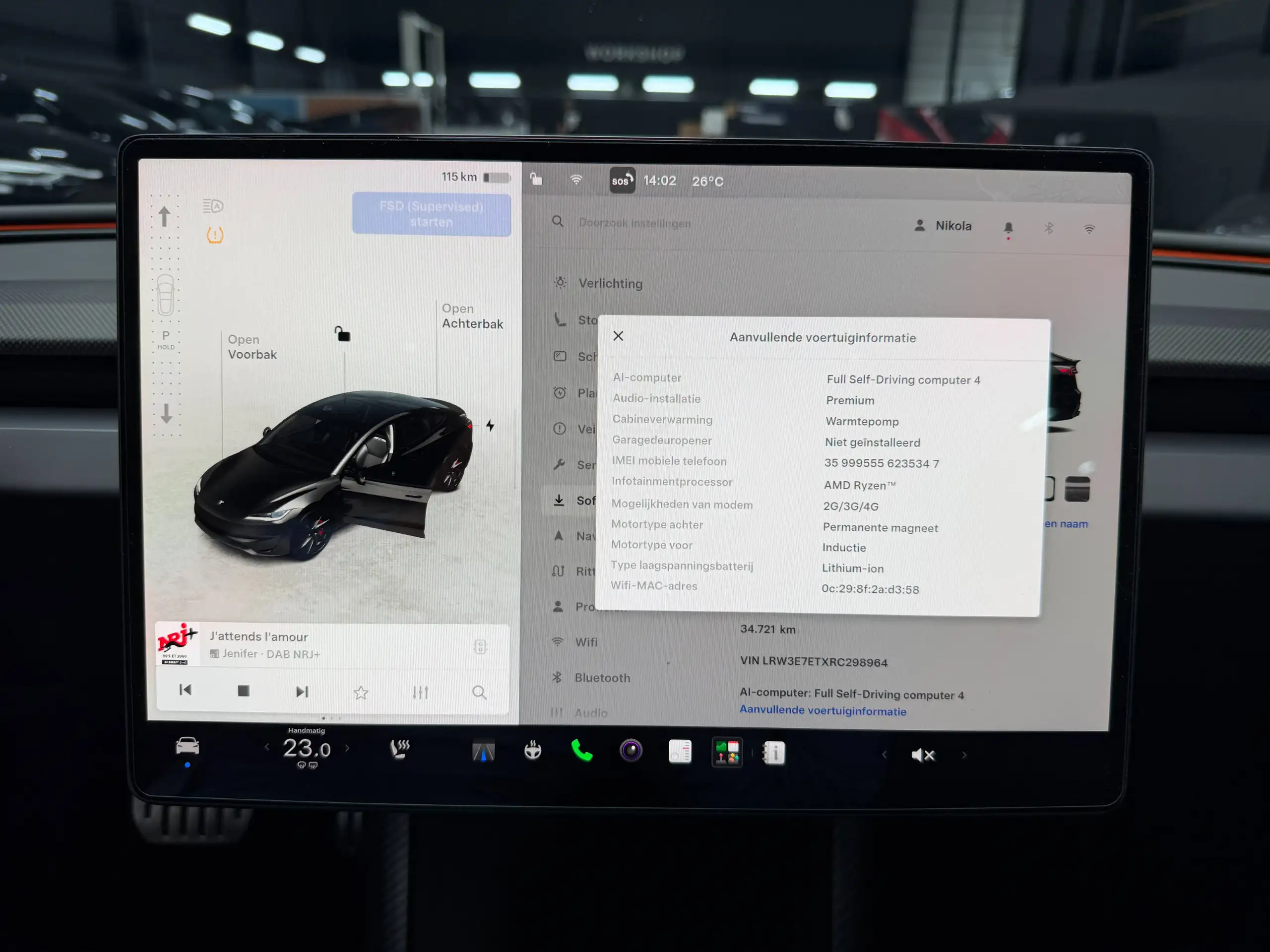The width and height of the screenshot is (1270, 952).
Task: Mark the station as favorite
Action: click(361, 693)
